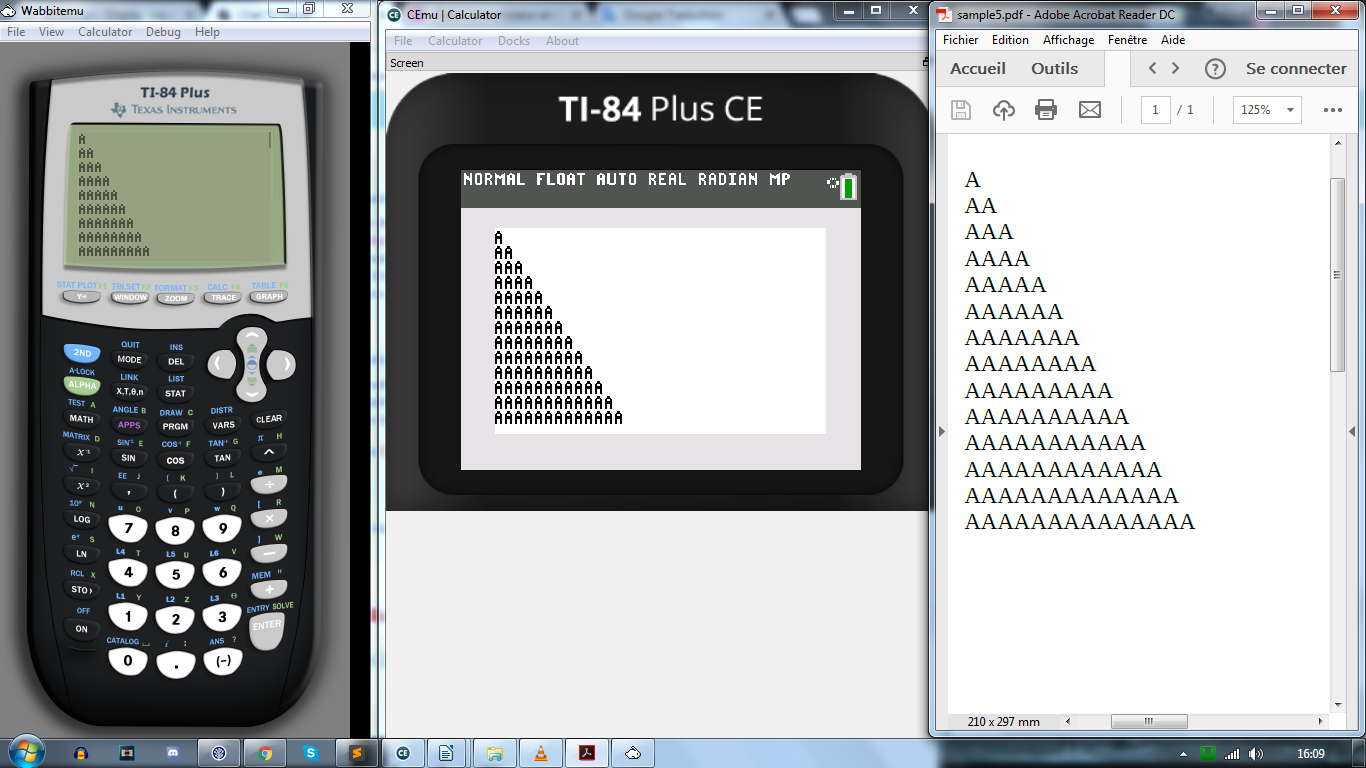Click the page number field in Acrobat
This screenshot has width=1366, height=768.
click(1155, 110)
